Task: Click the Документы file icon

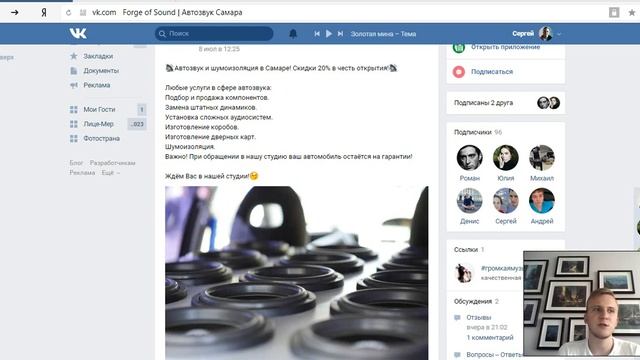Action: click(x=73, y=71)
